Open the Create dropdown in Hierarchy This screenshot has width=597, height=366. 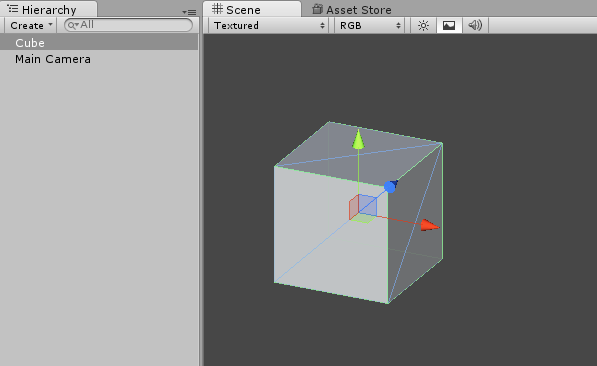coord(30,26)
